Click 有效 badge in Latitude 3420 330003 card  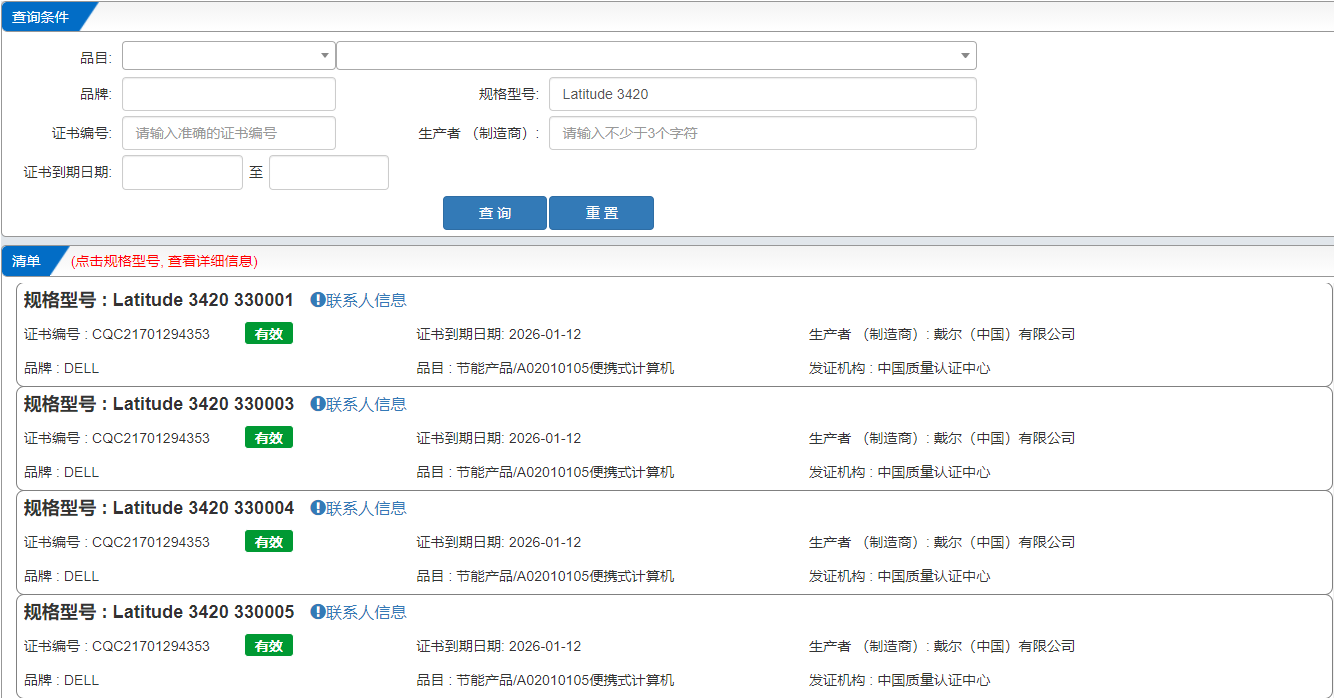point(269,438)
